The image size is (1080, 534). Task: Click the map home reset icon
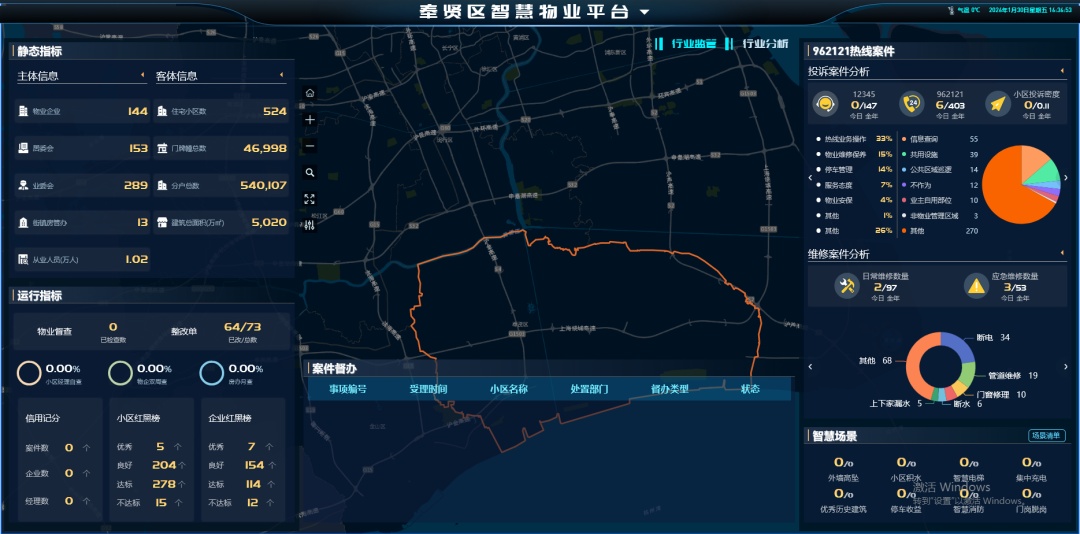(310, 93)
